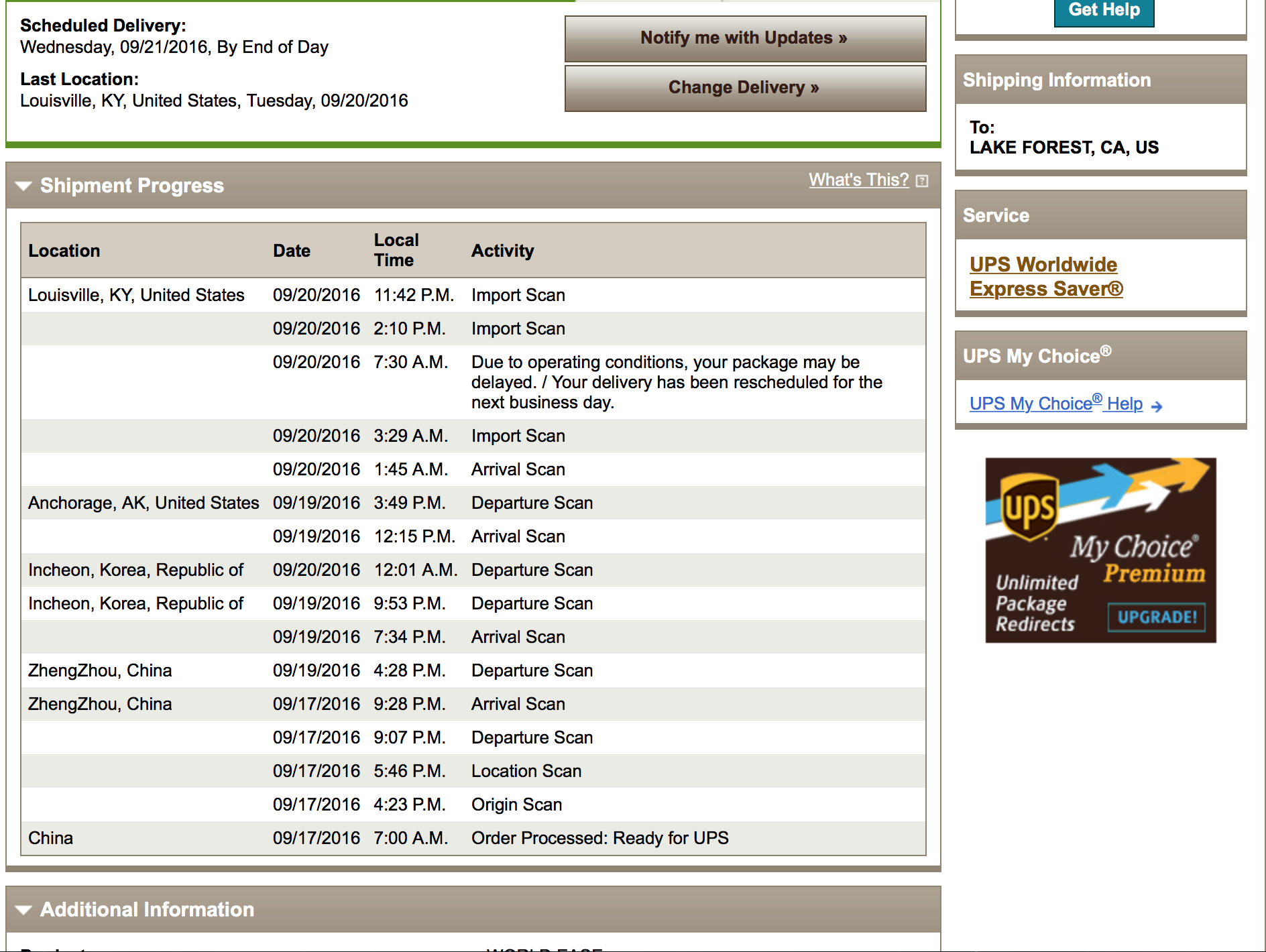Collapse the Shipment Progress section triangle
1266x952 pixels.
coord(23,186)
